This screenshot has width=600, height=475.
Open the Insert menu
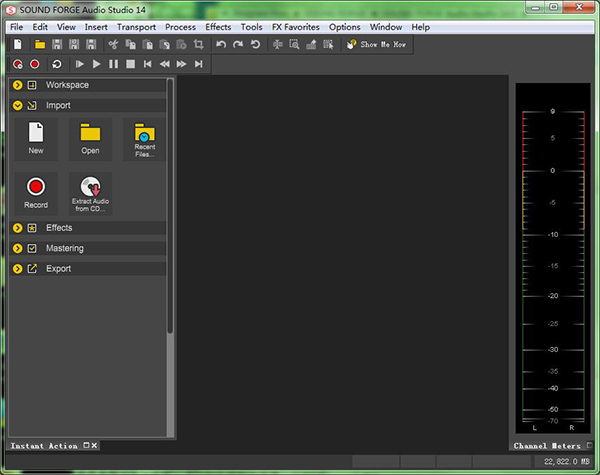click(96, 27)
